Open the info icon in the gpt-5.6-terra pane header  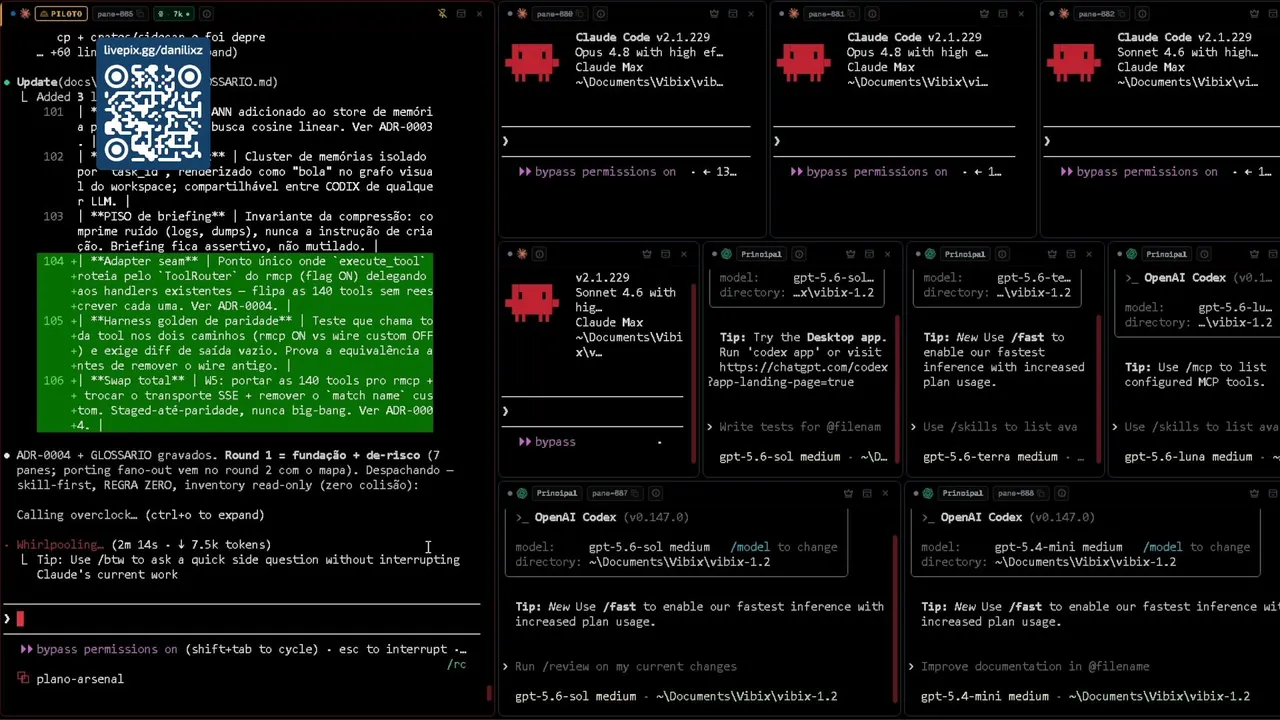pyautogui.click(x=1002, y=254)
